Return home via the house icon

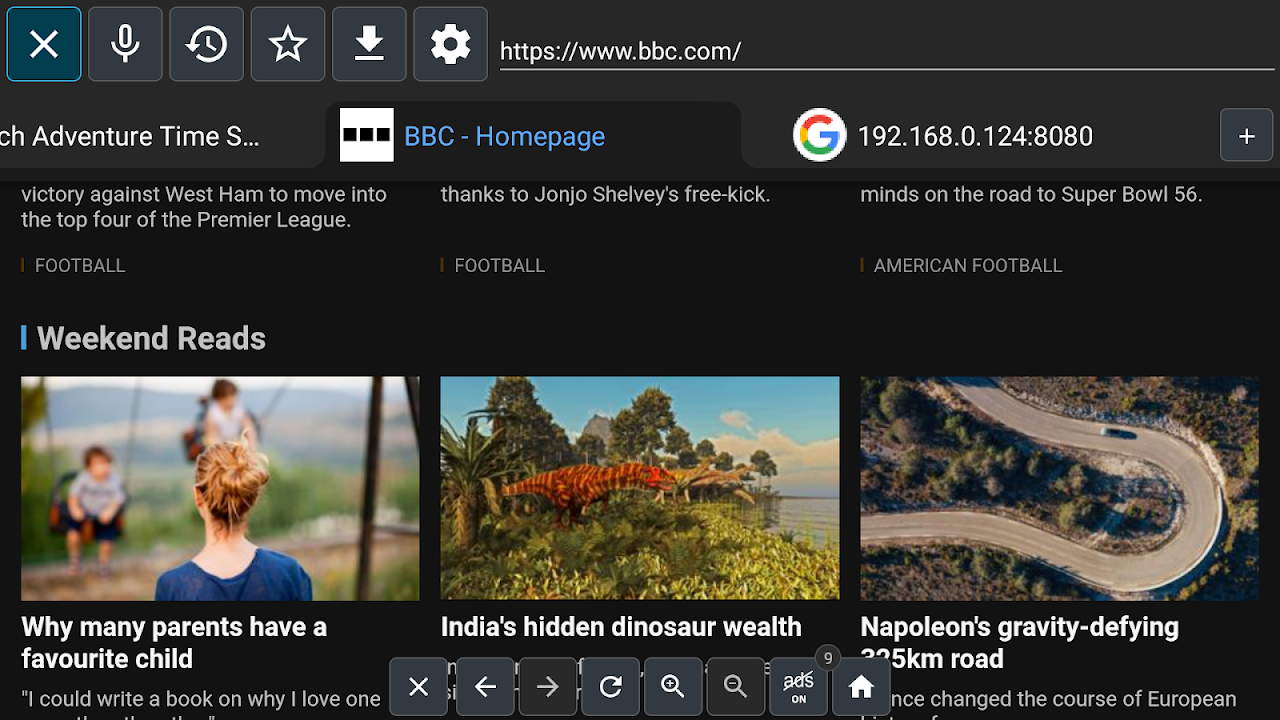pyautogui.click(x=861, y=687)
